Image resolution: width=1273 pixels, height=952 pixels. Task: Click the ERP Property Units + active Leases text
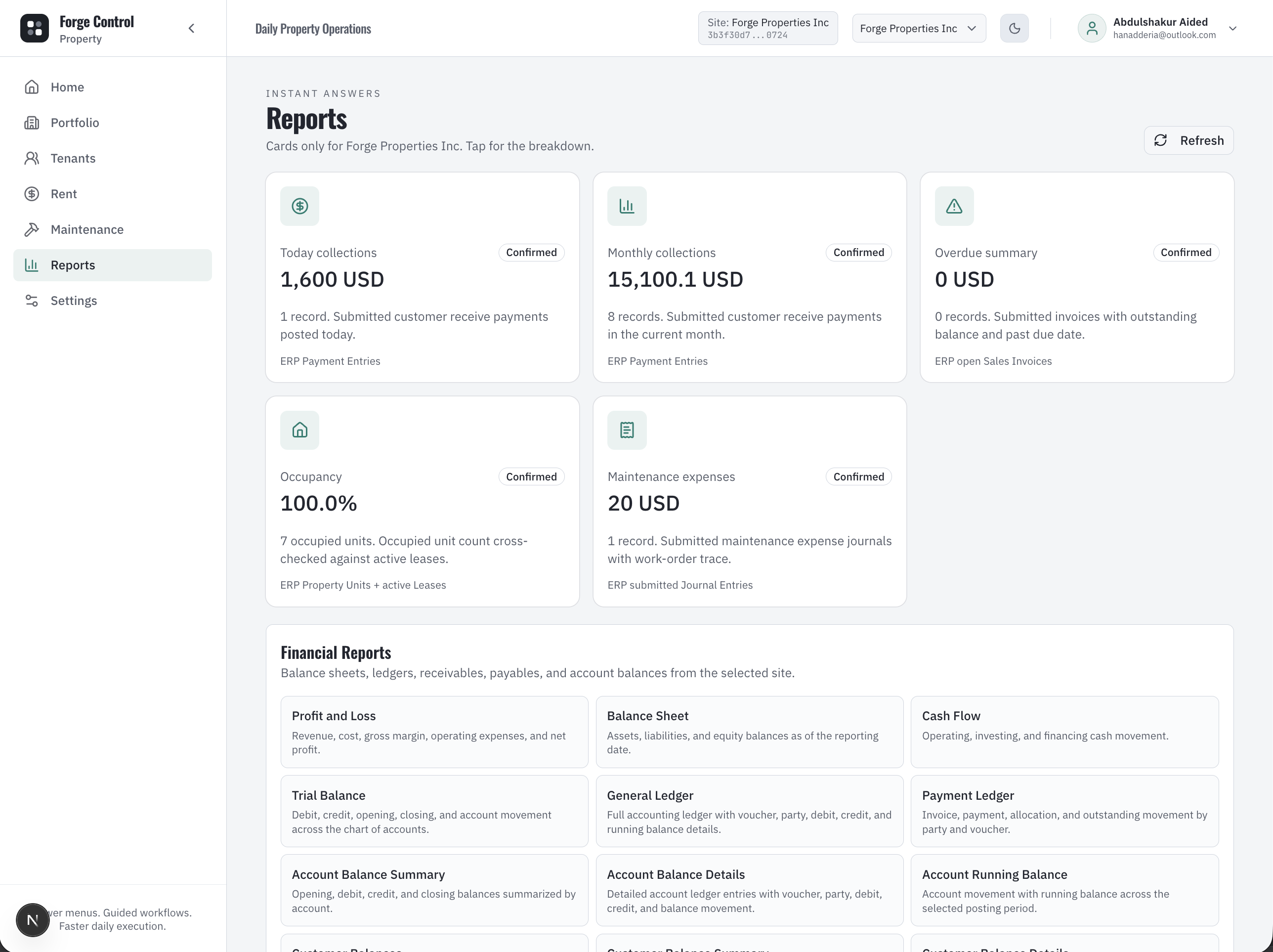[363, 585]
